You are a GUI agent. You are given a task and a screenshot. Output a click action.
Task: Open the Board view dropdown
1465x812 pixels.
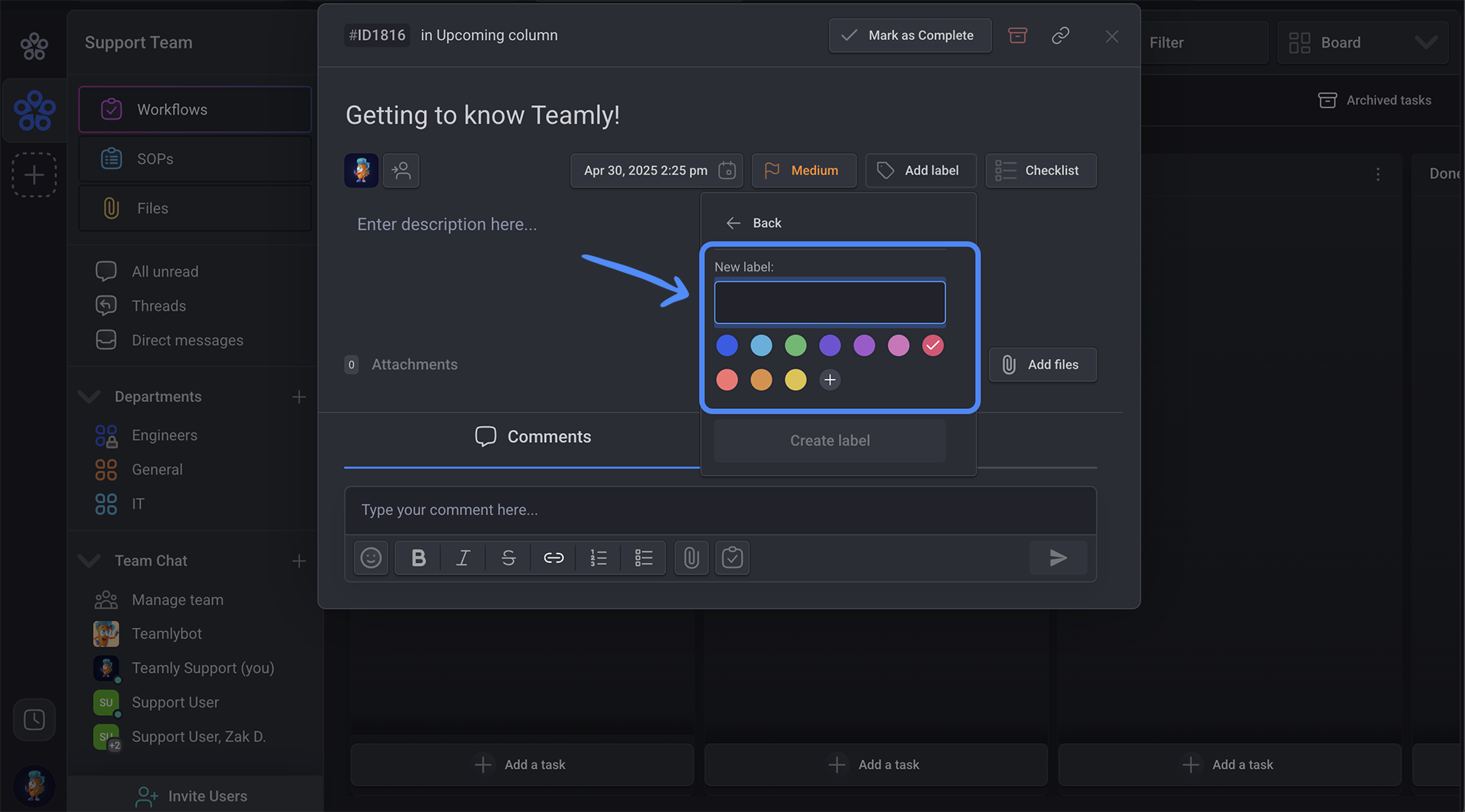(1362, 42)
